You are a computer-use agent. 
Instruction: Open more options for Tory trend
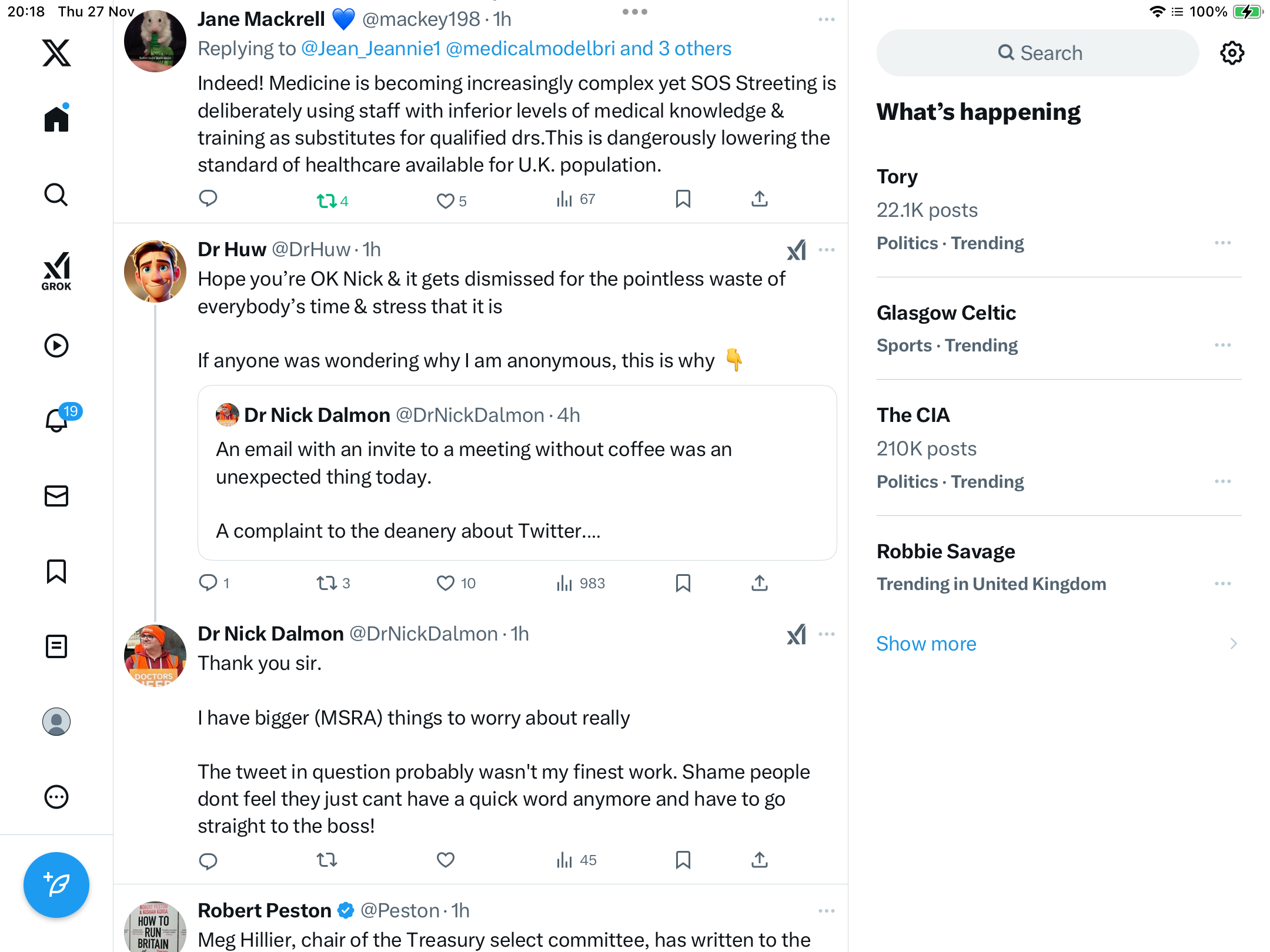click(1222, 243)
